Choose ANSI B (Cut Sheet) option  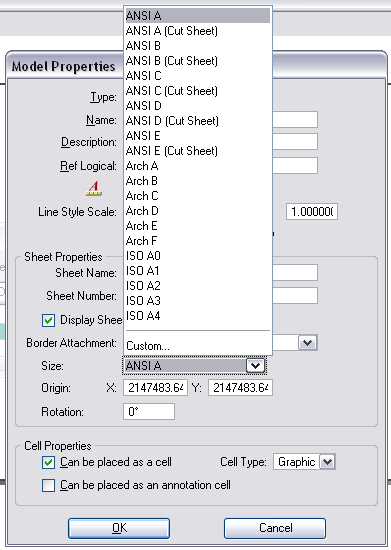[x=198, y=61]
